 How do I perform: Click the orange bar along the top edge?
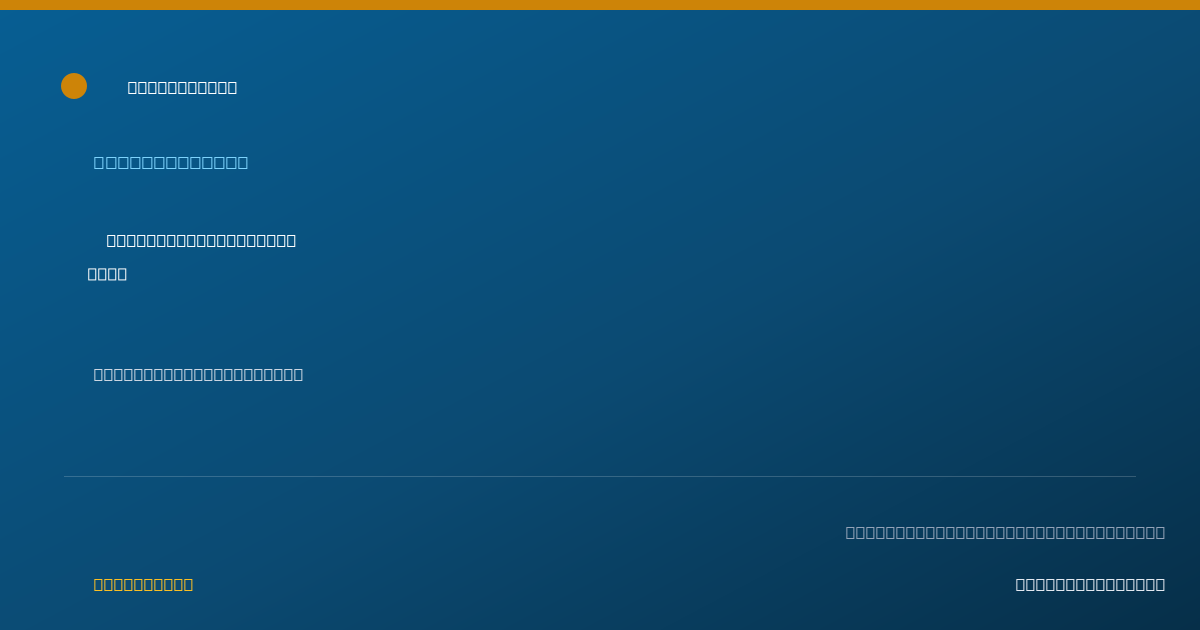(x=600, y=5)
